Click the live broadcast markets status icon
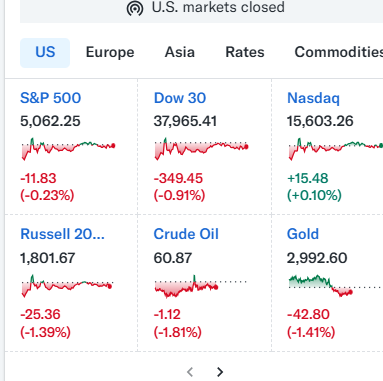This screenshot has width=383, height=381. pos(135,8)
